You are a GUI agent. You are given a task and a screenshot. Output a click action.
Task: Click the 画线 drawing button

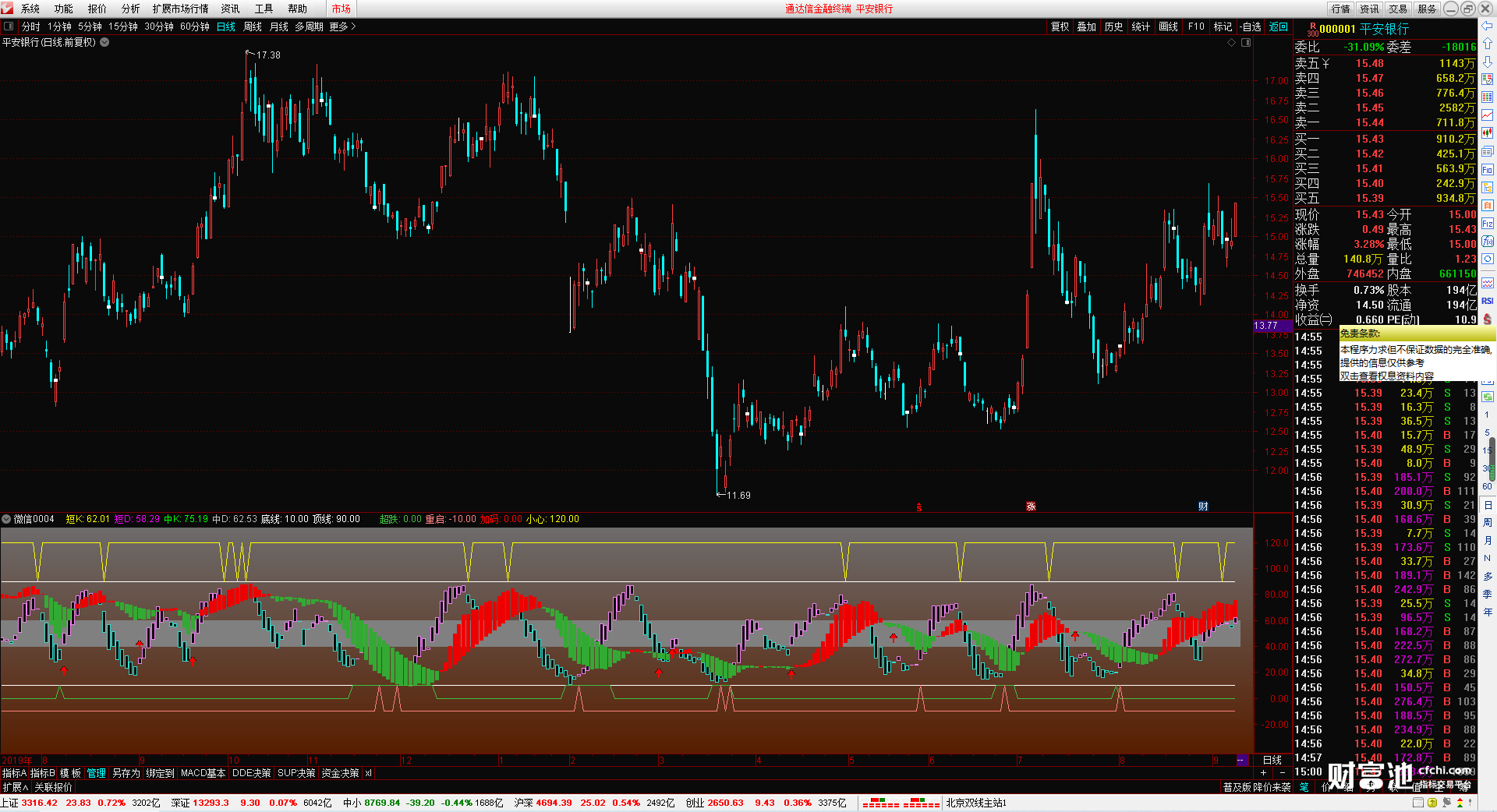[x=1169, y=26]
